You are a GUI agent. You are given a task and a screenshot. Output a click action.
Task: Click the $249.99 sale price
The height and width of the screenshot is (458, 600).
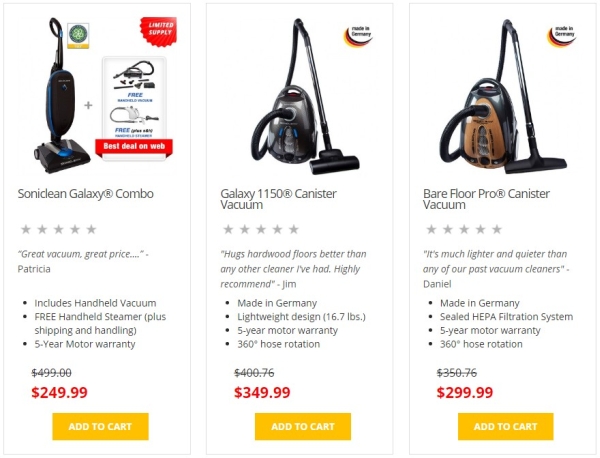tap(59, 392)
